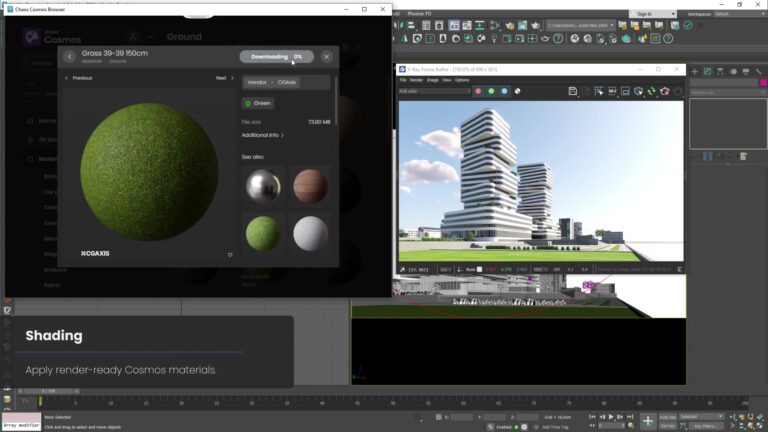768x432 pixels.
Task: Open View menu in V-Ray Frame Buffer
Action: 447,80
